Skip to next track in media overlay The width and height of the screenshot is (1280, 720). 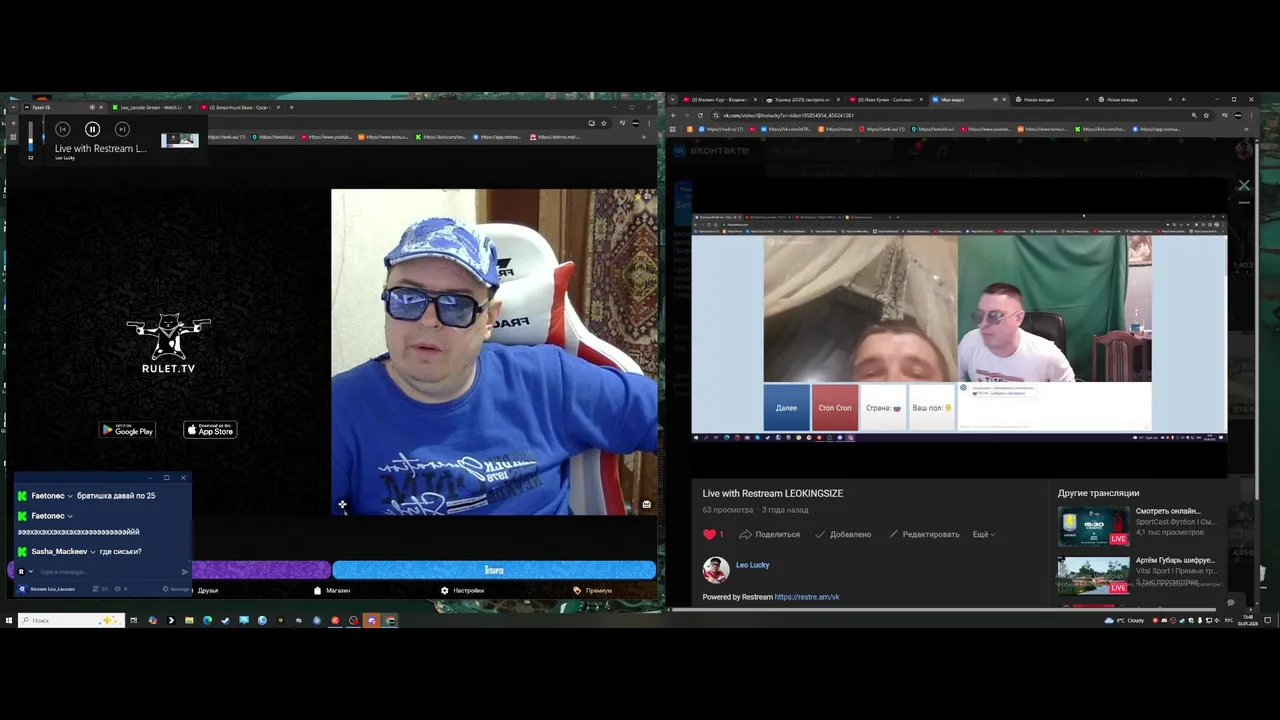[122, 129]
